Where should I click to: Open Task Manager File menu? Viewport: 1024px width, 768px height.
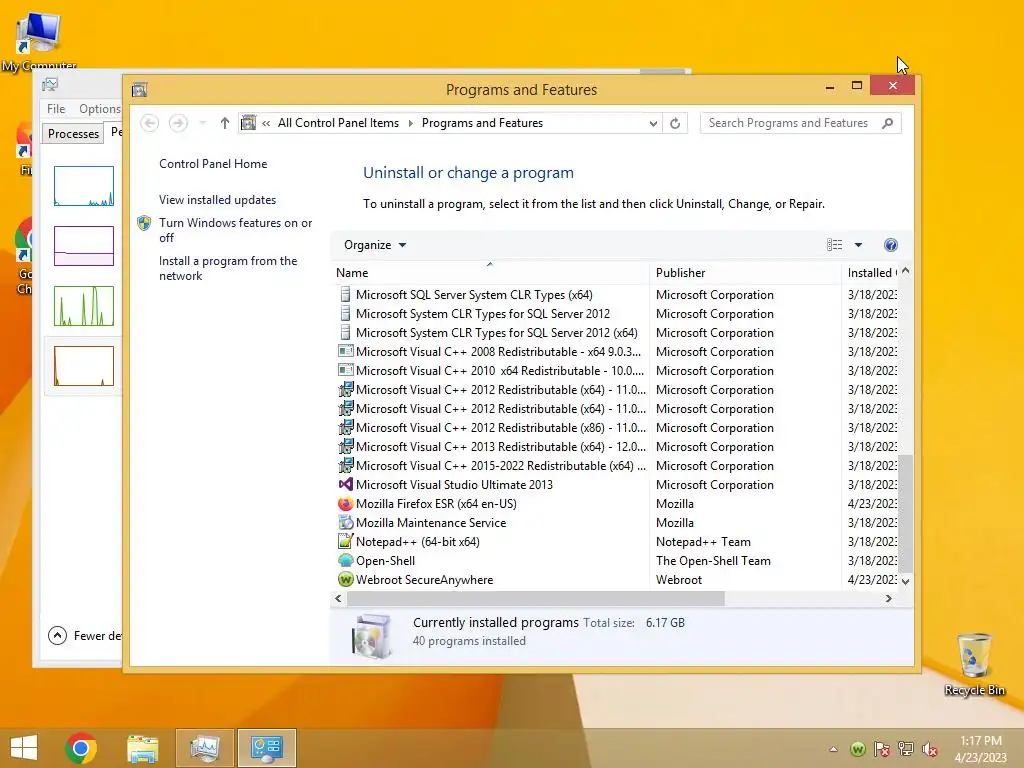[x=56, y=108]
